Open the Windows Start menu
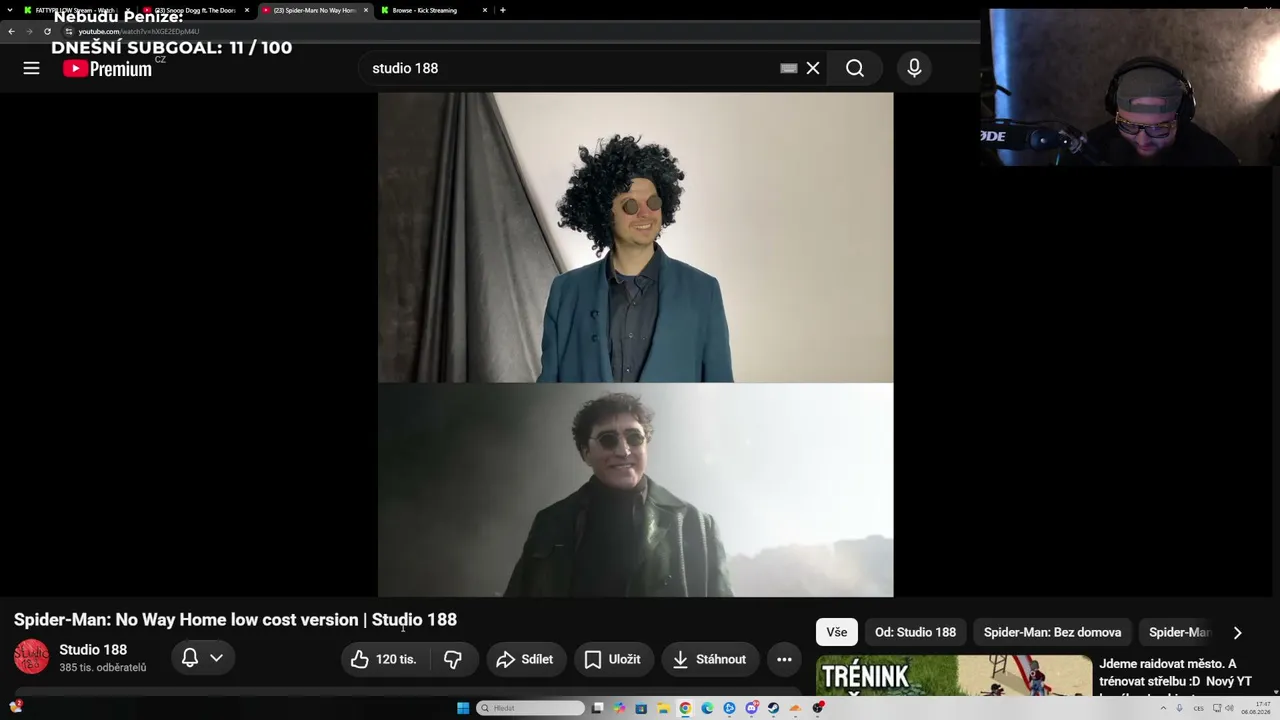The width and height of the screenshot is (1280, 720). point(463,708)
